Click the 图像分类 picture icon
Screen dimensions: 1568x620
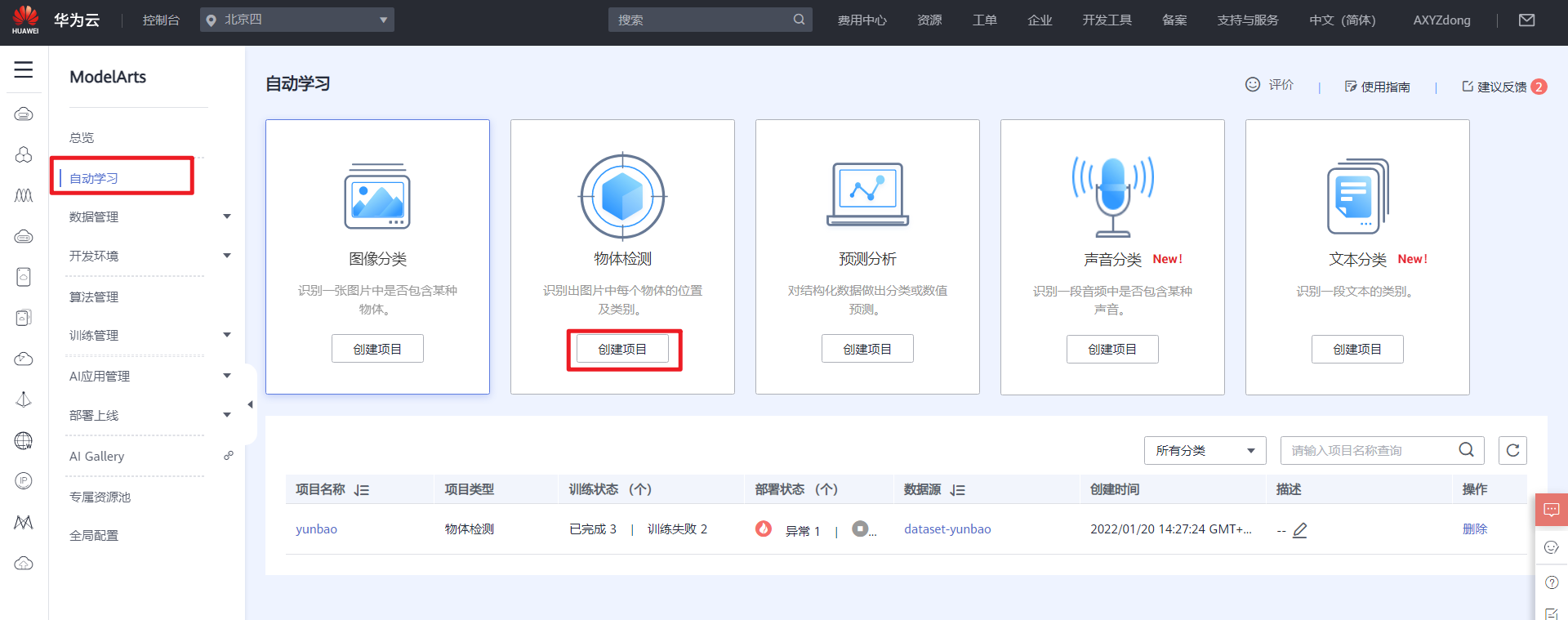click(377, 196)
